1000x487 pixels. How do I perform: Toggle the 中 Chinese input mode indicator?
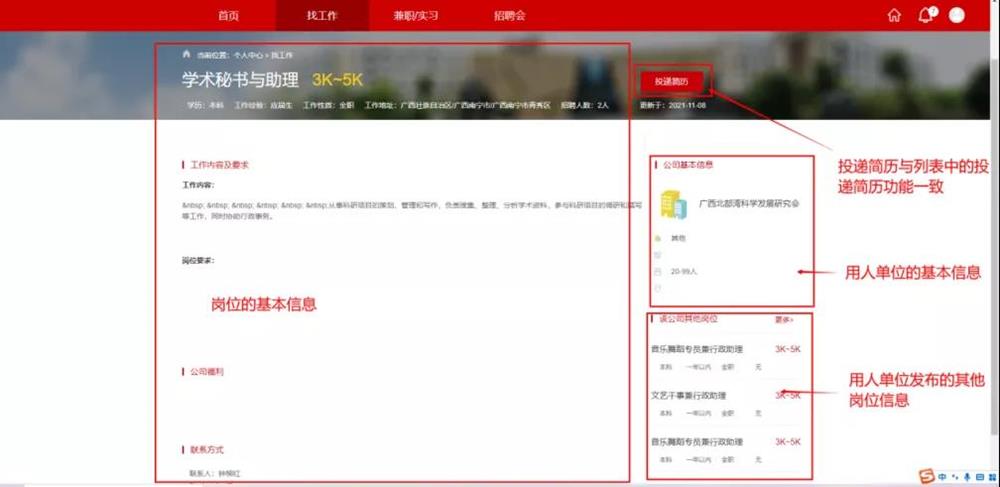point(943,476)
